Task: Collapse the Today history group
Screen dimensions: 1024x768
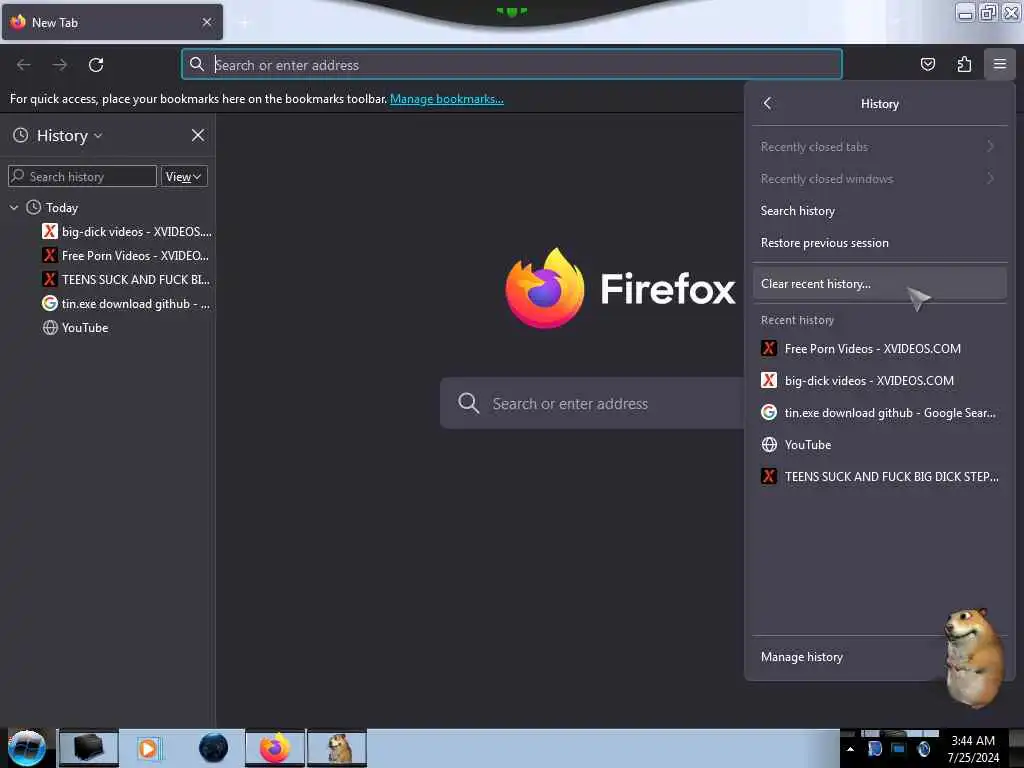Action: coord(14,208)
